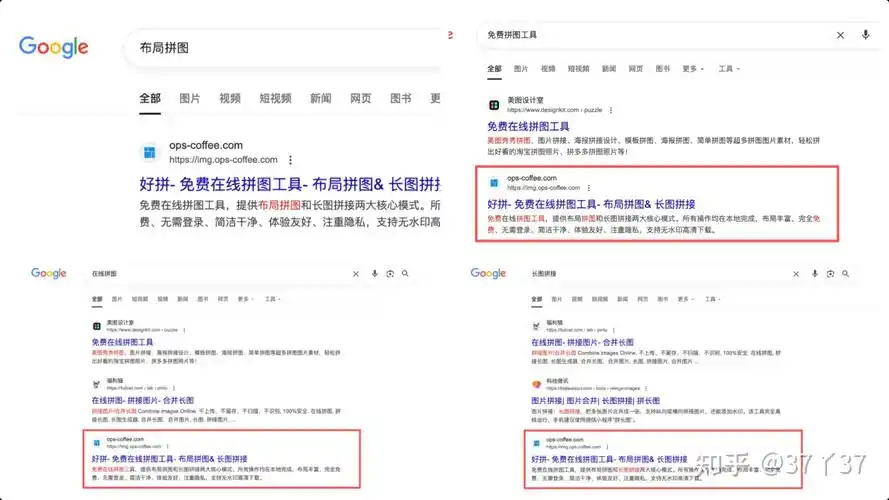Image resolution: width=889 pixels, height=500 pixels.
Task: Start voice search in the 长图拼接 search bar
Action: point(815,274)
